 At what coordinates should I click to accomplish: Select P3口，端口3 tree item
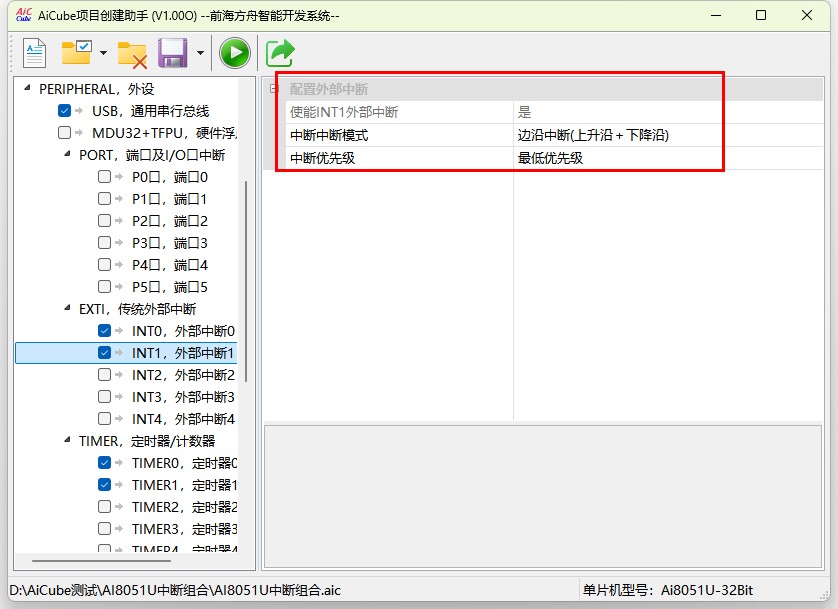170,243
